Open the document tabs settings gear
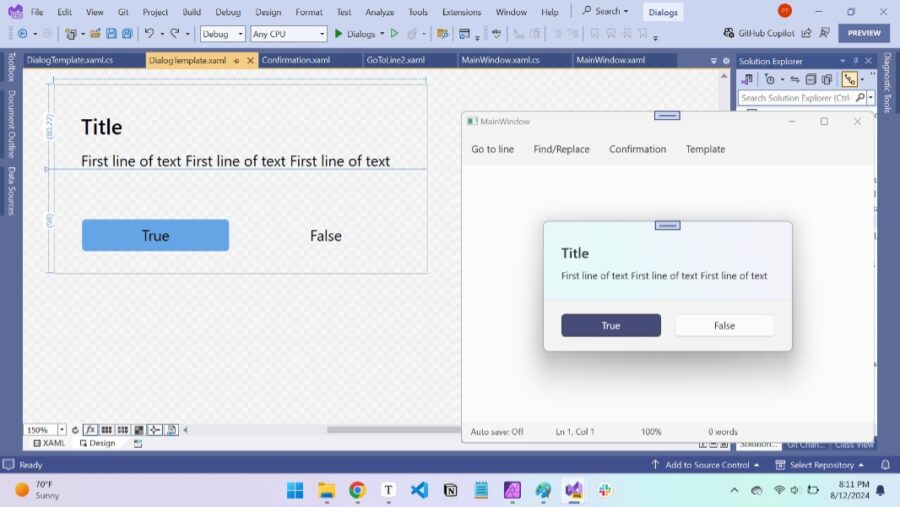 tap(726, 61)
